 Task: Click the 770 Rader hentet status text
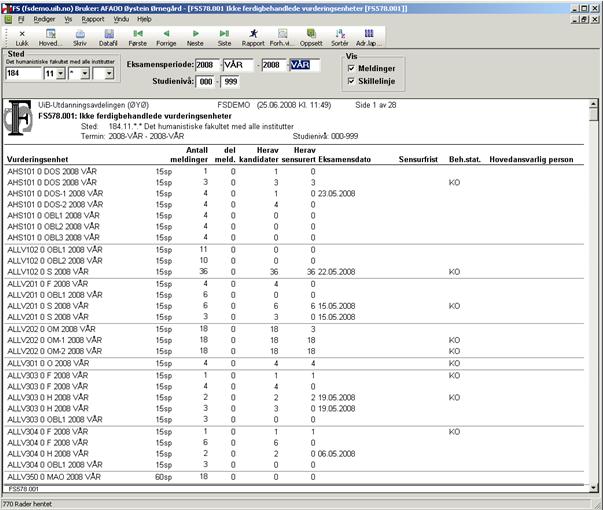coord(27,504)
